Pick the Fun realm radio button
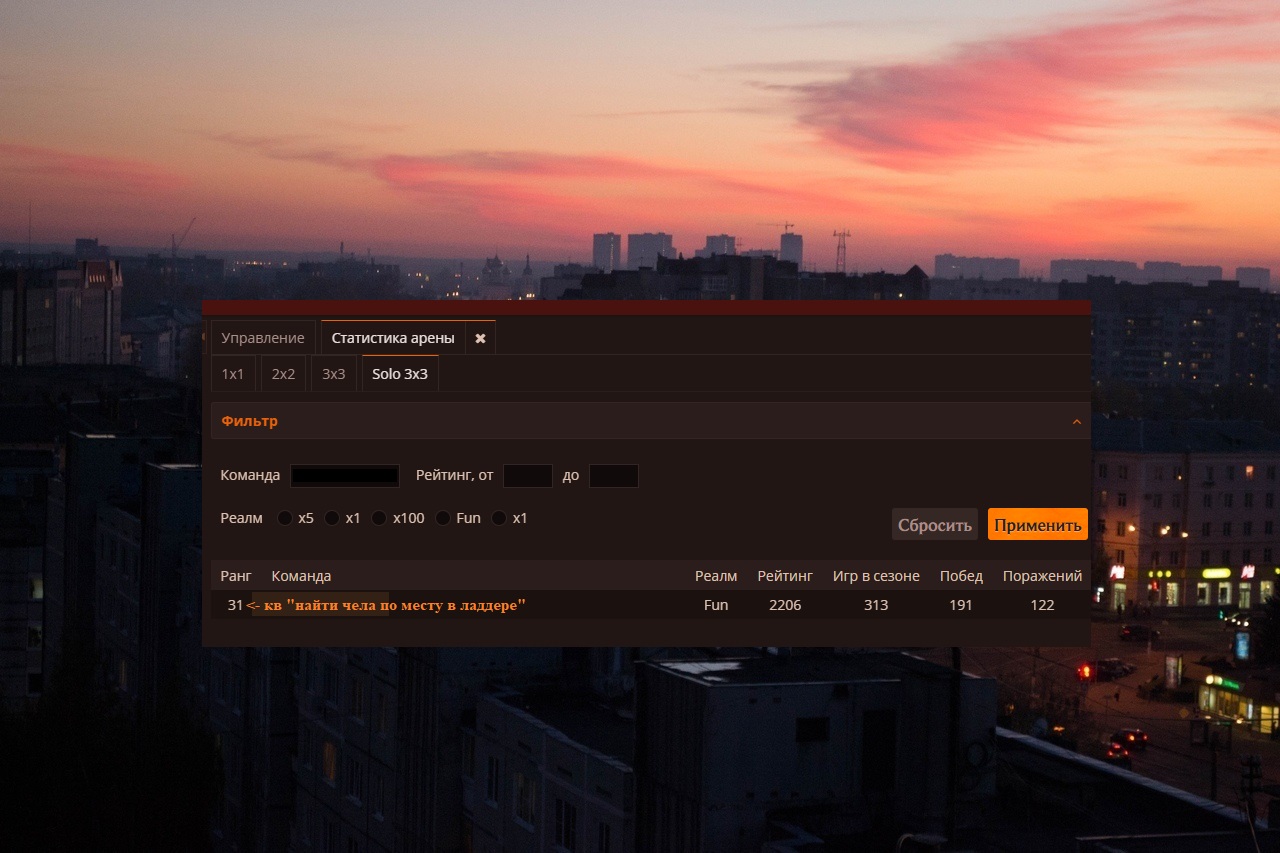Image resolution: width=1280 pixels, height=853 pixels. coord(443,518)
